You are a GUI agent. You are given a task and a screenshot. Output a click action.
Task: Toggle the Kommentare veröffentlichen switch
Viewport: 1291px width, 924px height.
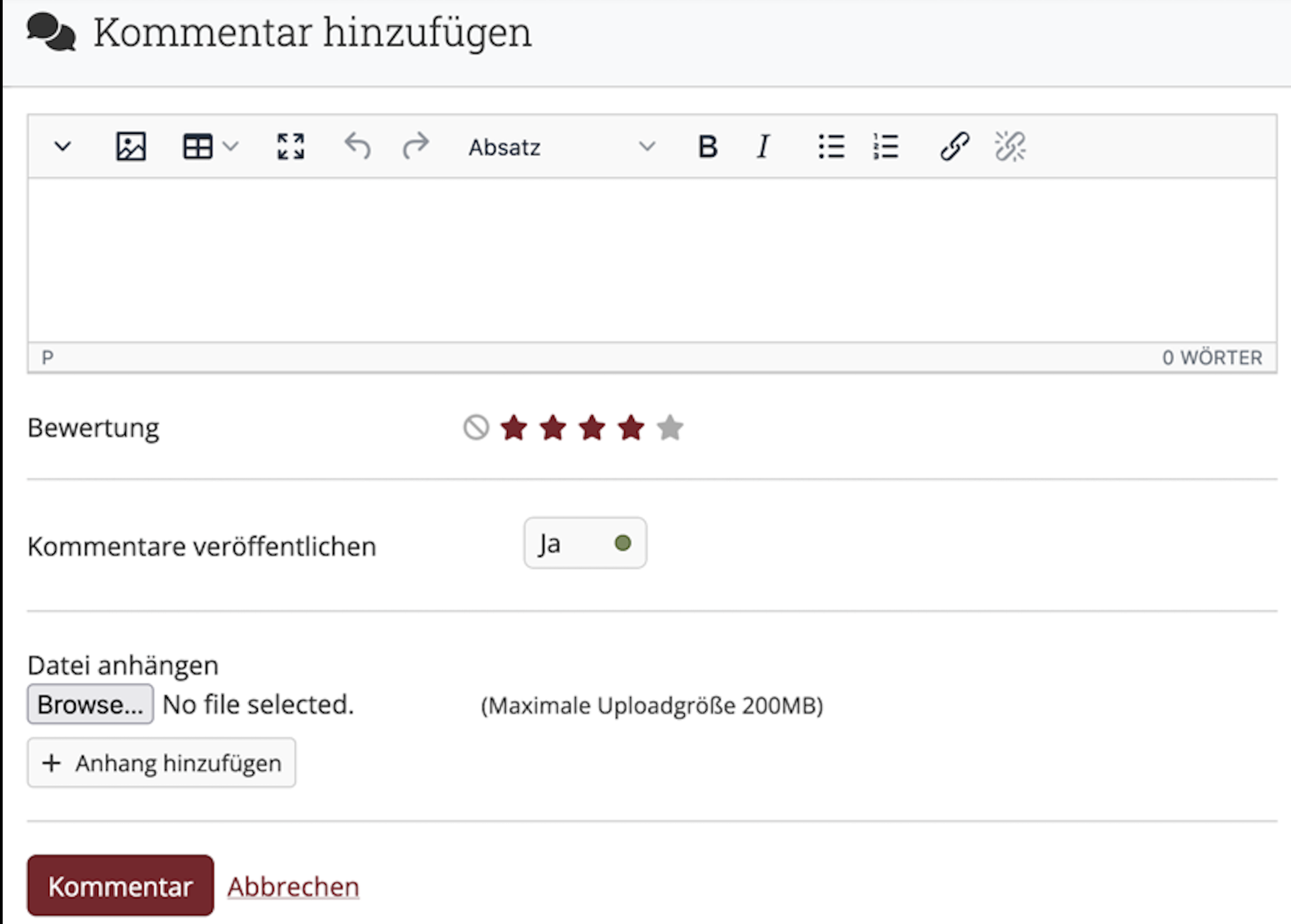click(585, 543)
